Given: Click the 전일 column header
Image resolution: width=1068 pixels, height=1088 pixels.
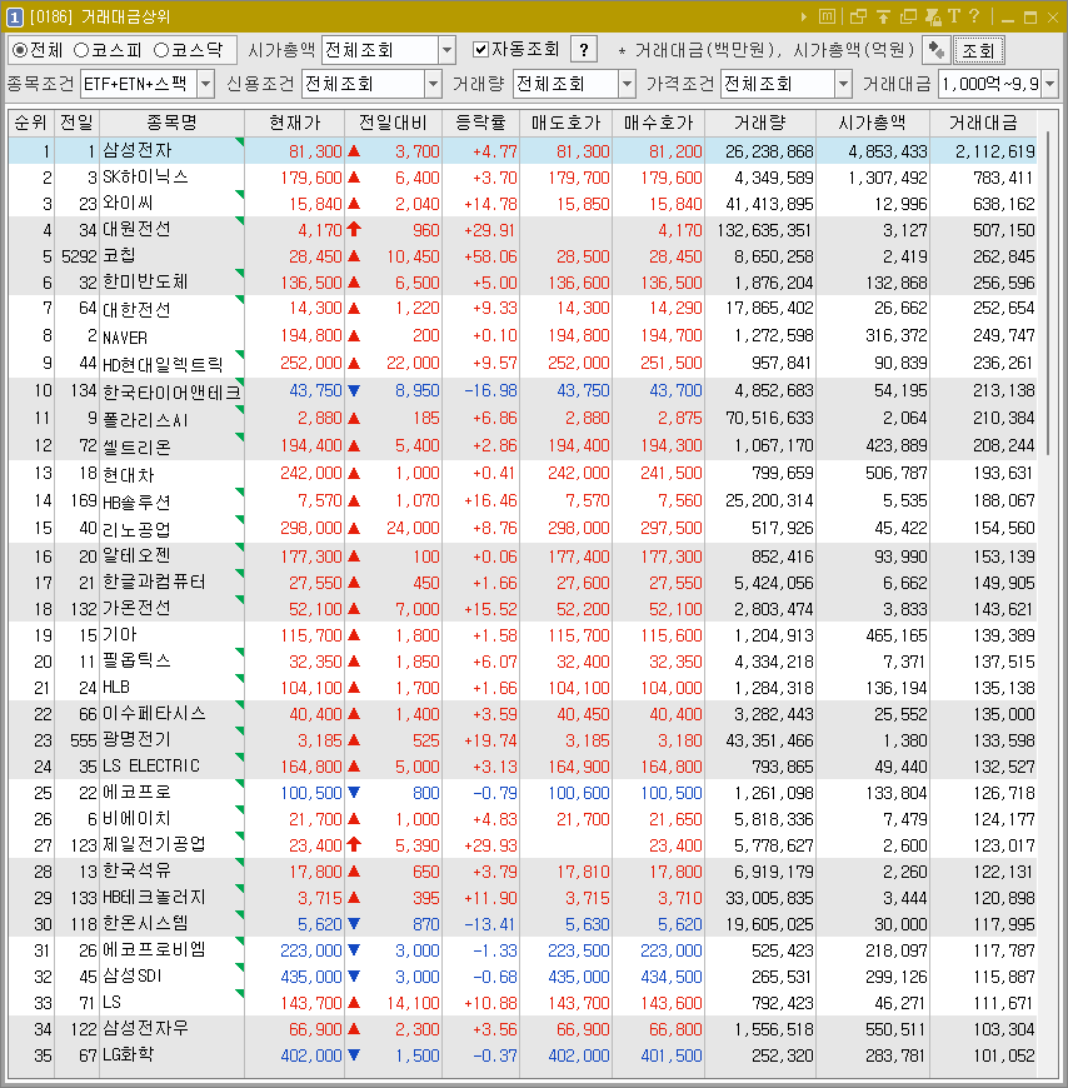Looking at the screenshot, I should point(77,123).
